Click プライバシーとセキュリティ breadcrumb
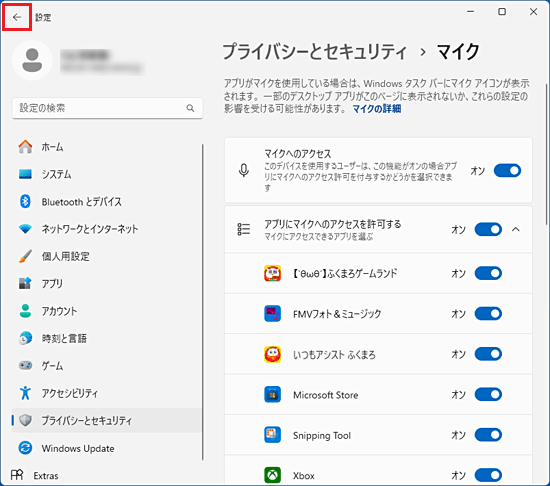The image size is (550, 486). point(315,52)
